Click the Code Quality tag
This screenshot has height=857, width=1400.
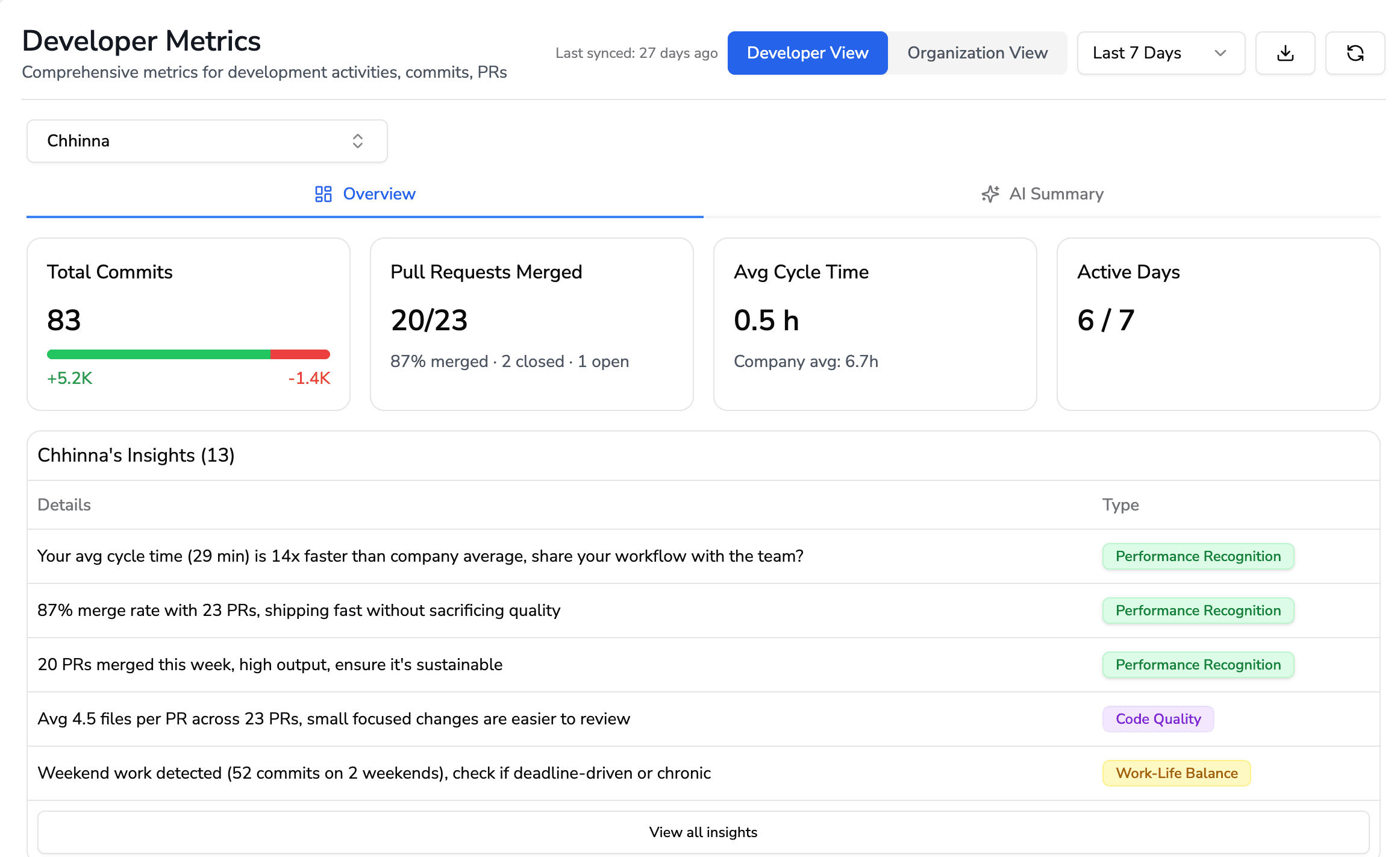click(x=1158, y=719)
